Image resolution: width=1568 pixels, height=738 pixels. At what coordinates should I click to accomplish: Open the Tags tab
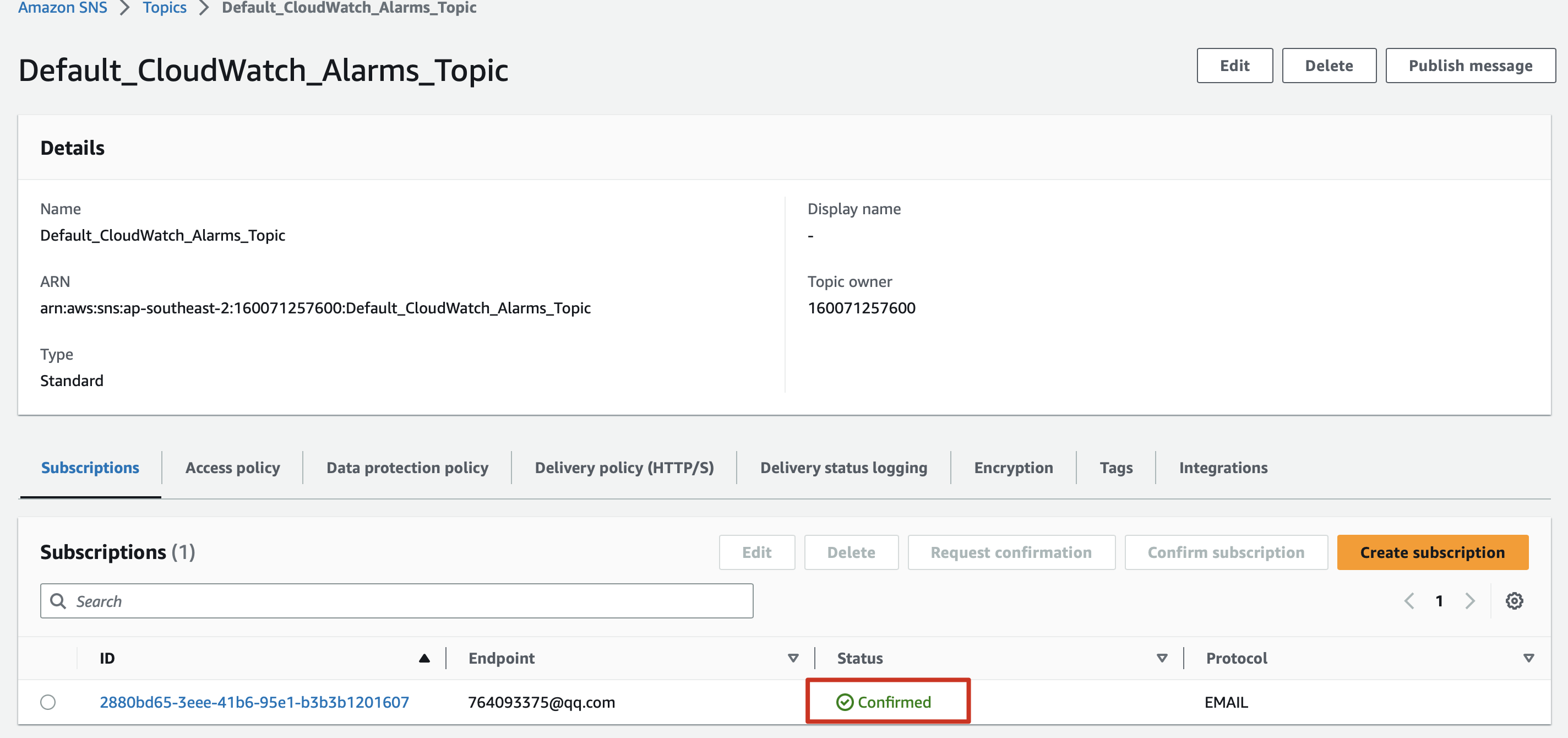pos(1116,468)
